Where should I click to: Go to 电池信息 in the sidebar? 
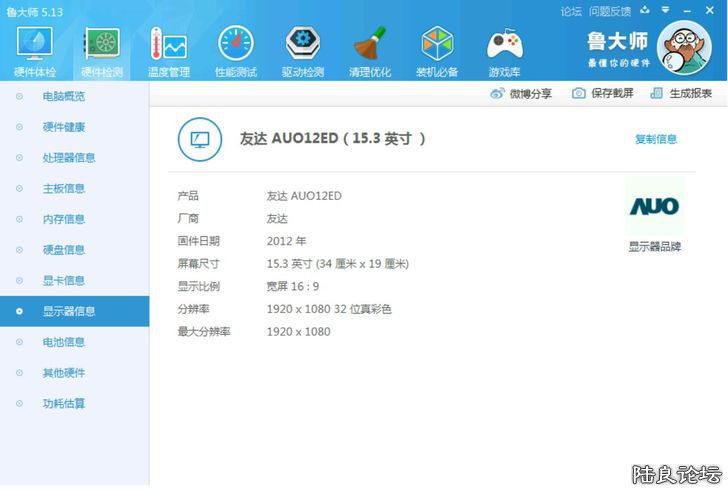click(63, 342)
